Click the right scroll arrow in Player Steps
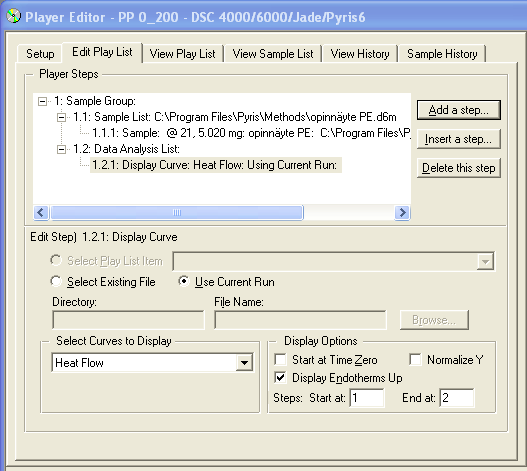This screenshot has width=527, height=471. click(x=402, y=212)
